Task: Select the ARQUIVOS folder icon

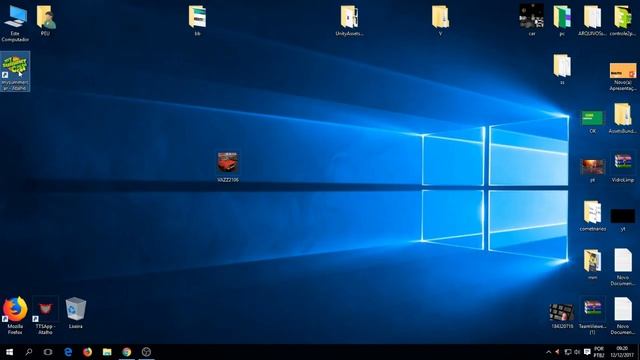Action: click(592, 20)
